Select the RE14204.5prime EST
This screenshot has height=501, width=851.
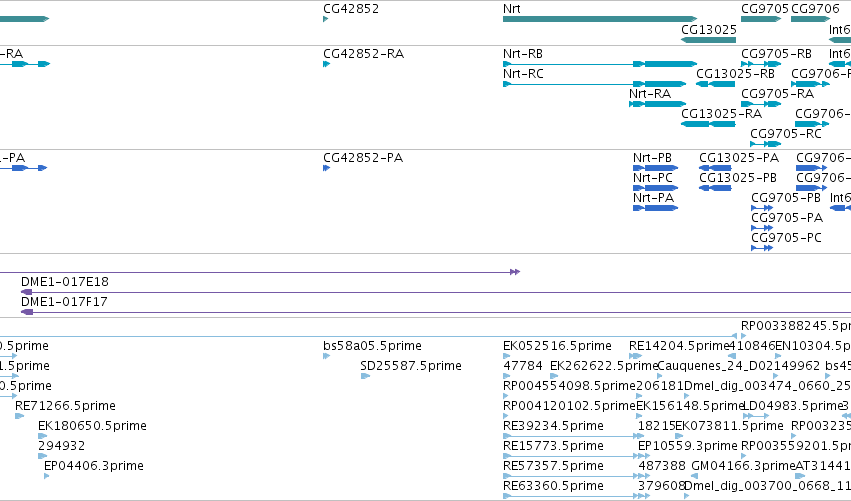coord(636,357)
